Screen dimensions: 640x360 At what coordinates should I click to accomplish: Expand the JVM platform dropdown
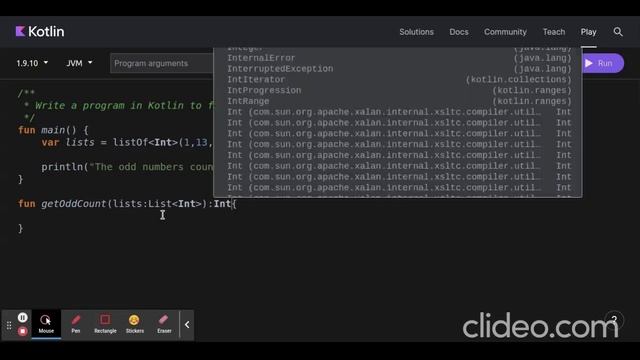point(79,63)
